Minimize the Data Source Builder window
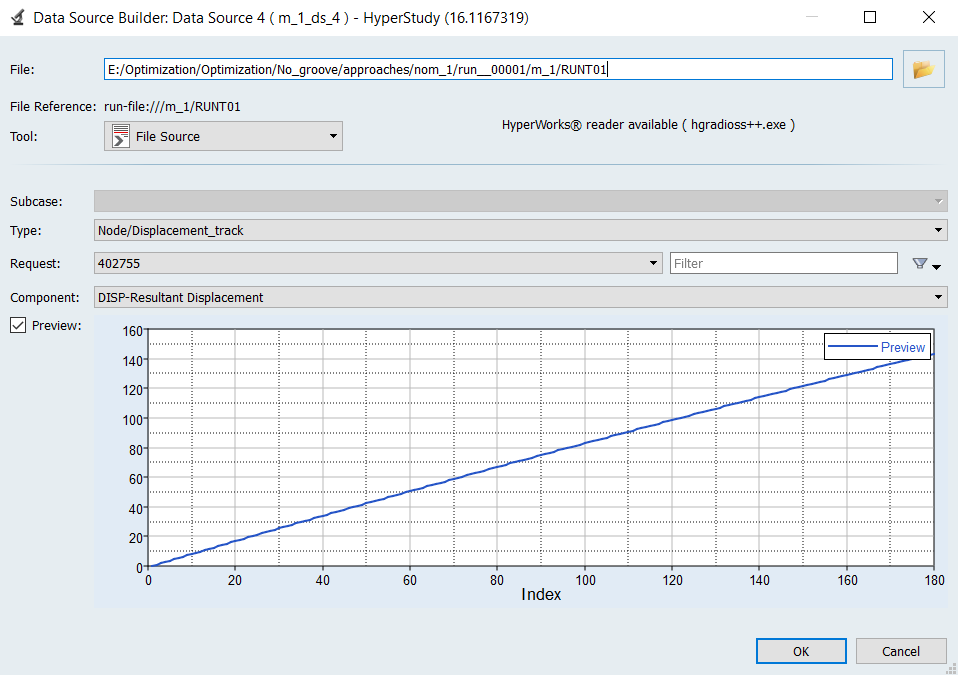 811,17
